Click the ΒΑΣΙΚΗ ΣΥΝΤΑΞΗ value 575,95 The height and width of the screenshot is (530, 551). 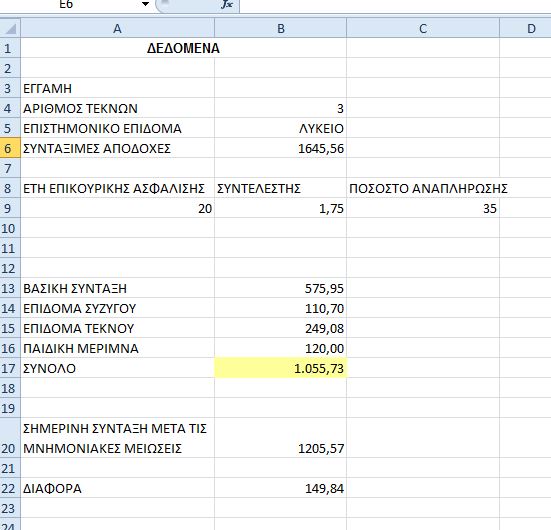pyautogui.click(x=280, y=288)
